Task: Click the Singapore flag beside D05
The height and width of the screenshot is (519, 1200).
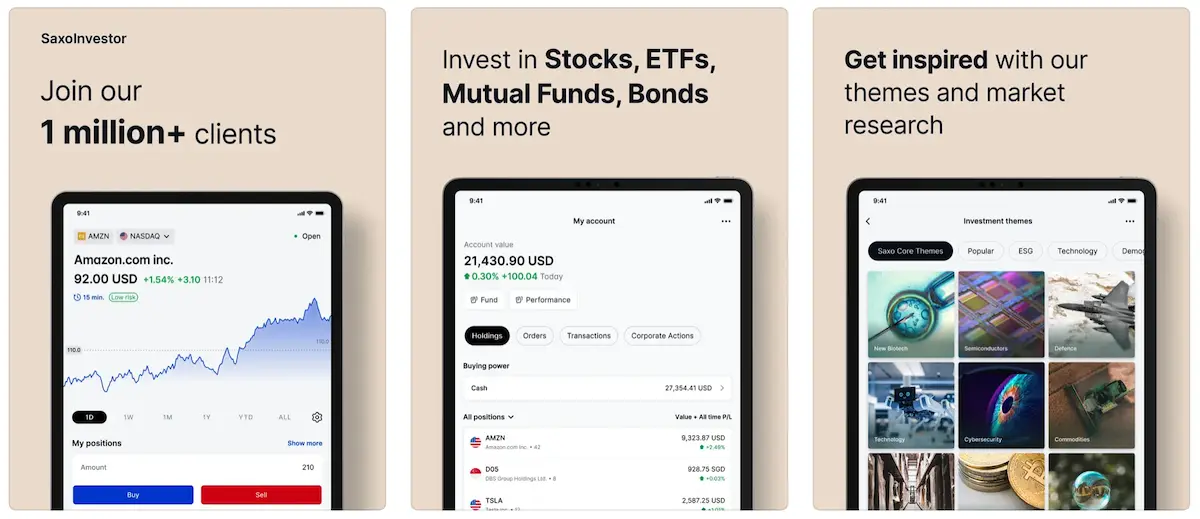Action: (x=476, y=473)
